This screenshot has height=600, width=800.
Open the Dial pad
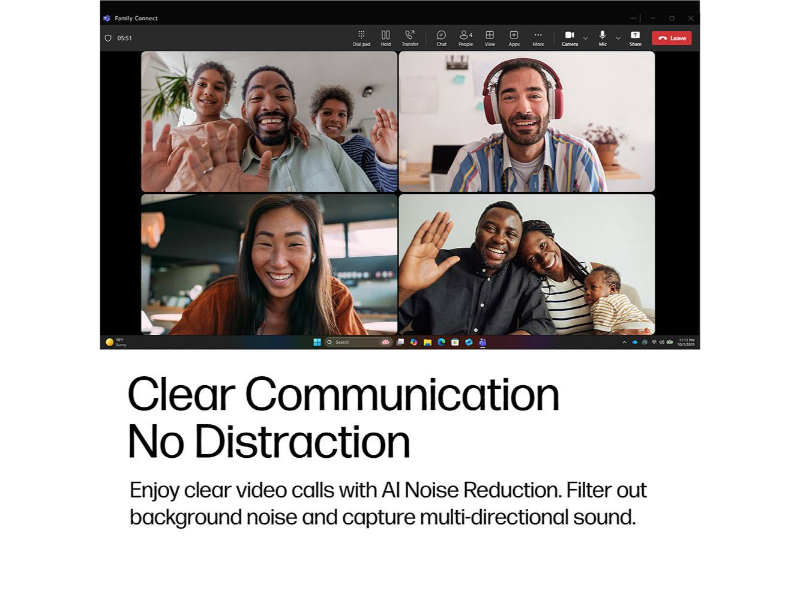click(361, 38)
